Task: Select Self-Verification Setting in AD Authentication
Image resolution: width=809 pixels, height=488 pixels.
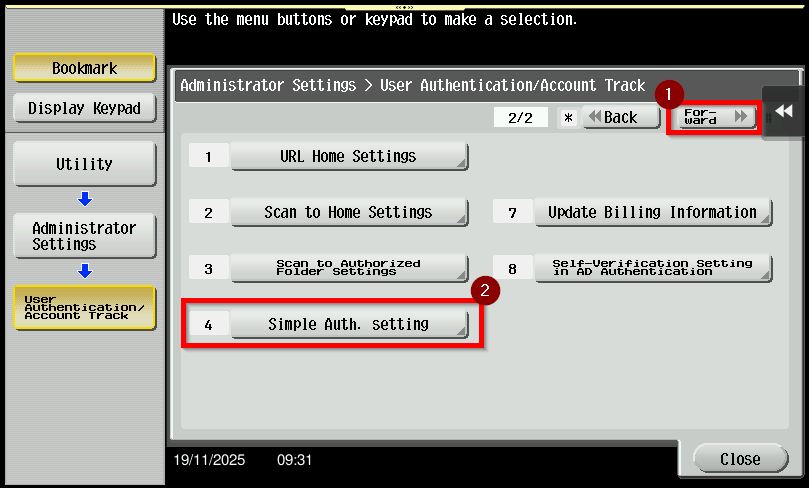Action: pyautogui.click(x=652, y=268)
